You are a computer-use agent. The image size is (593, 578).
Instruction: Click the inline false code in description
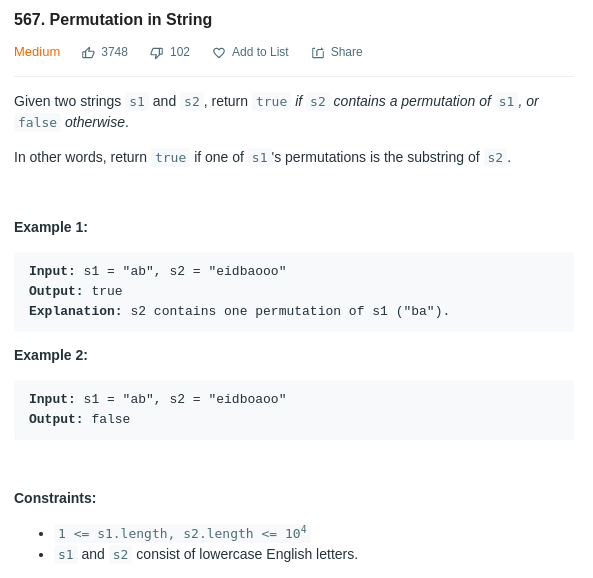[37, 123]
